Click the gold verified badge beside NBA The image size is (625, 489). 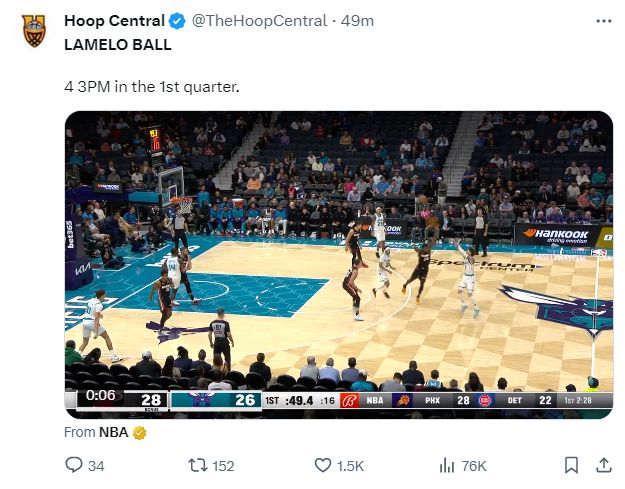[140, 433]
